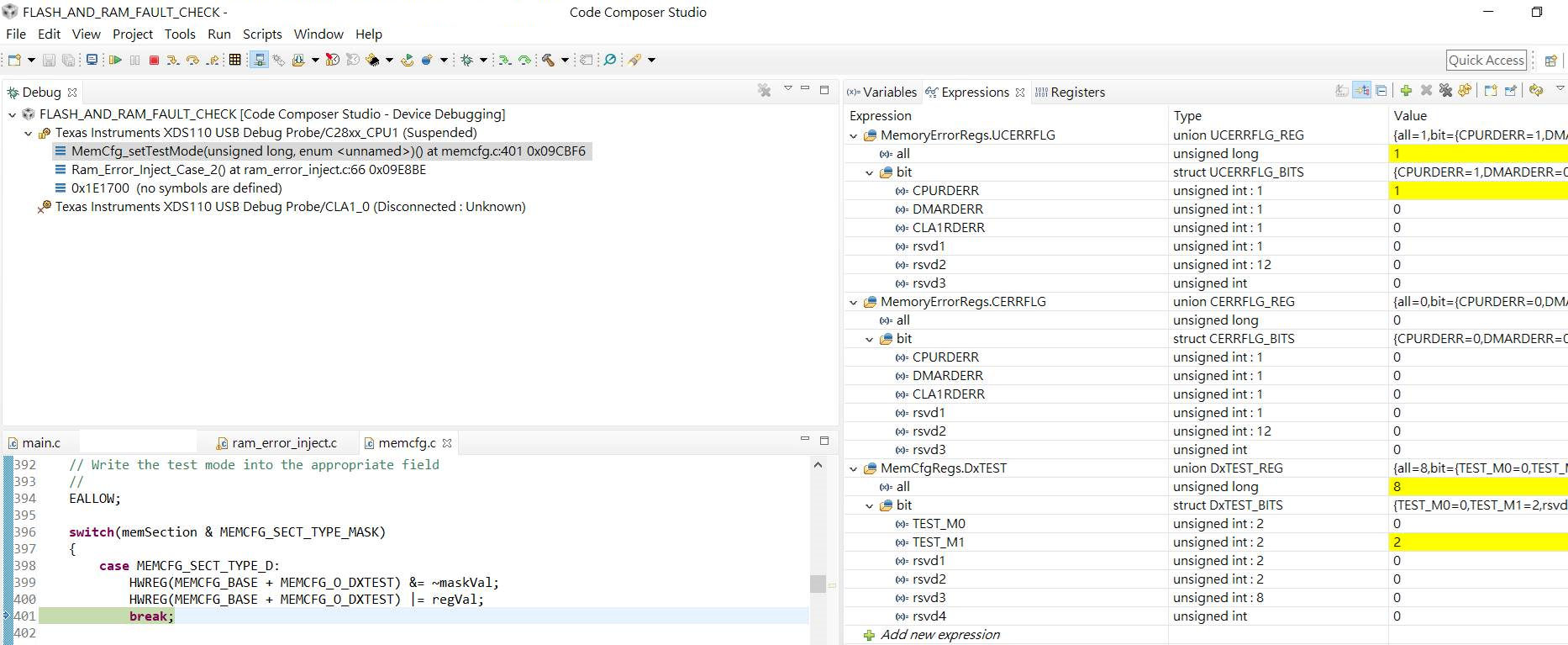Click the yellow Refresh arrows icon

[x=1536, y=91]
